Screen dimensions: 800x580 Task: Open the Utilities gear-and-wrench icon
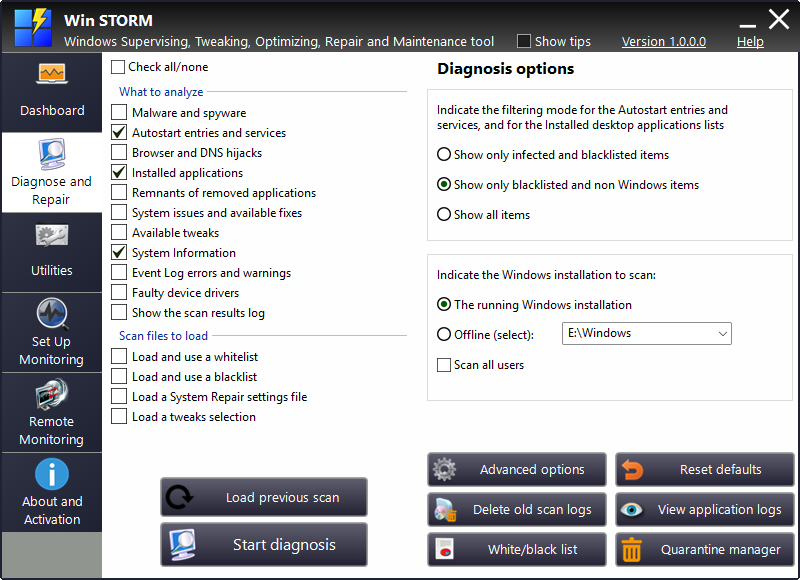(52, 236)
